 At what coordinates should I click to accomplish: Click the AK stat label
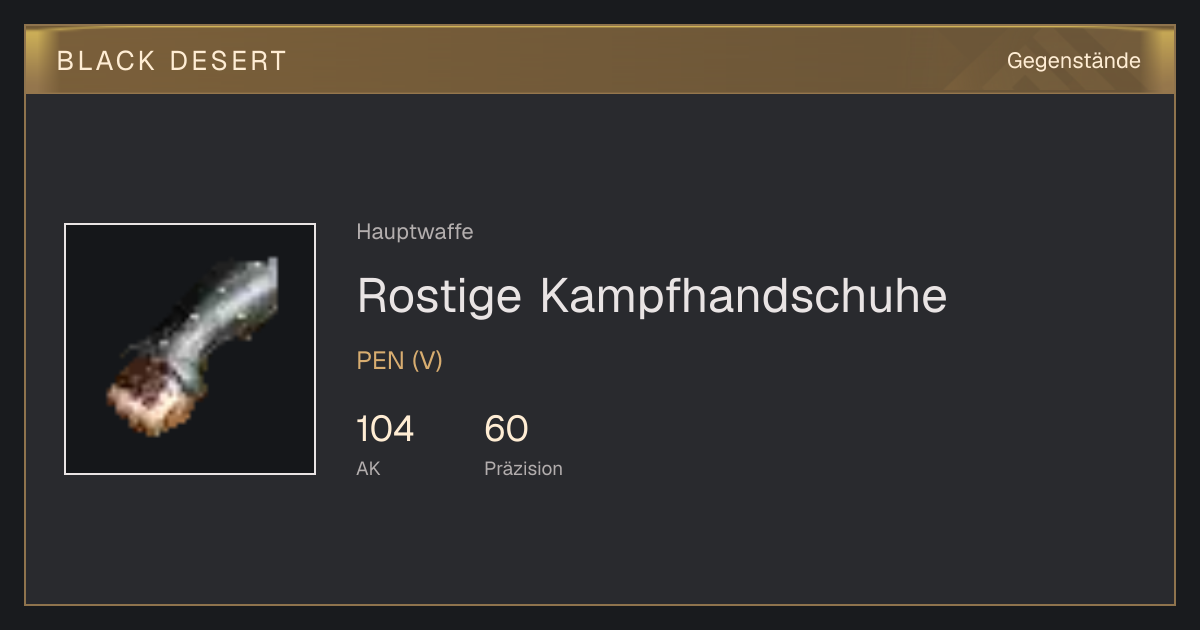(x=369, y=468)
